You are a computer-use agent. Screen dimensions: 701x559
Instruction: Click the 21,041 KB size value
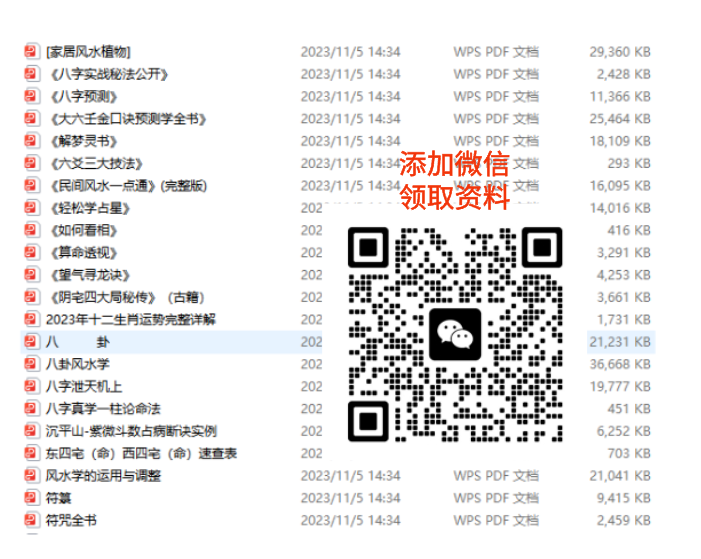(x=620, y=476)
